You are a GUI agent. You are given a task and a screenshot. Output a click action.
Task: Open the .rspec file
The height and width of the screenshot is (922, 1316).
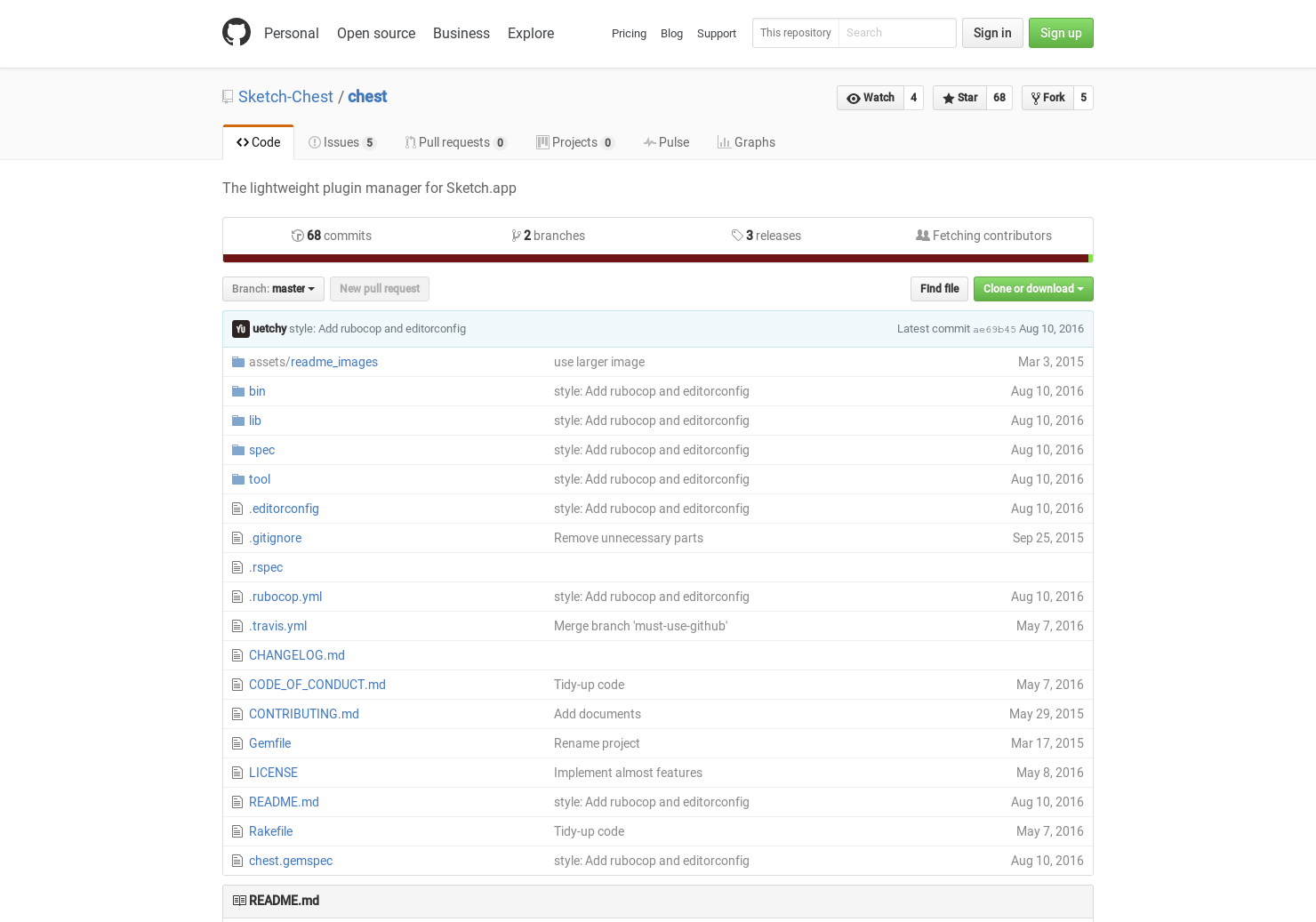tap(266, 567)
